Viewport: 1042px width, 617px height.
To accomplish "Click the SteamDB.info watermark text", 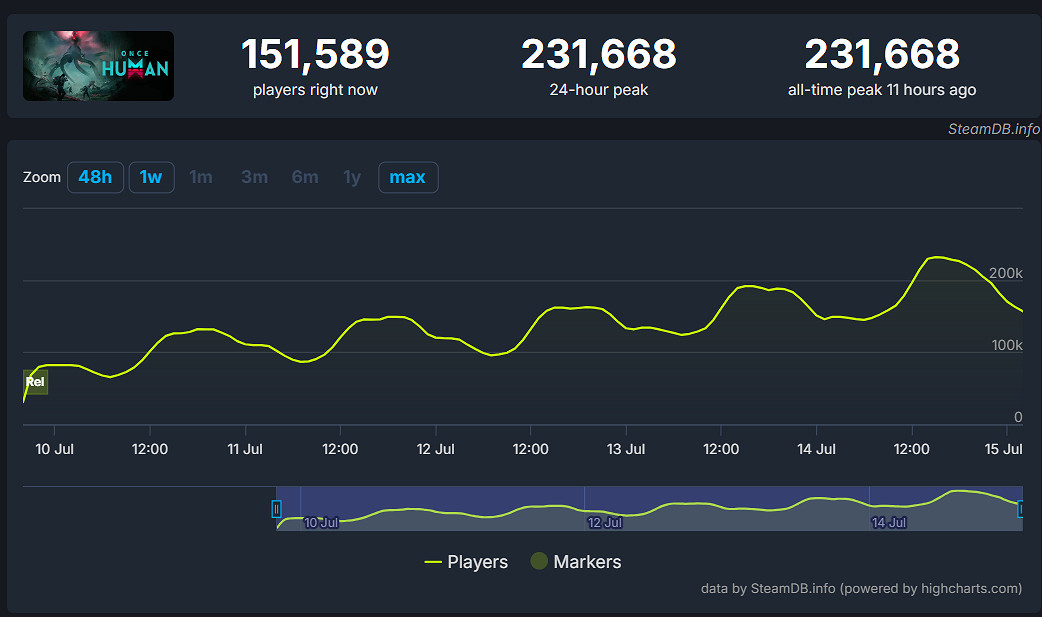I will click(x=993, y=129).
